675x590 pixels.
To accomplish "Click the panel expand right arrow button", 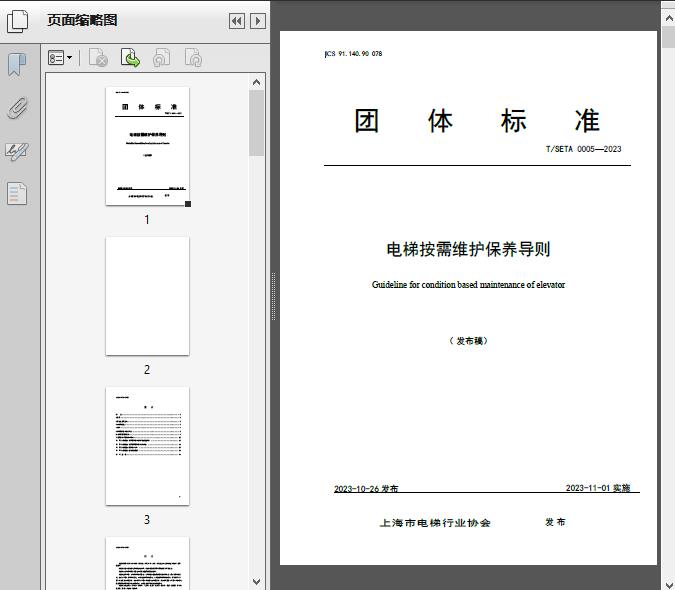I will 258,21.
